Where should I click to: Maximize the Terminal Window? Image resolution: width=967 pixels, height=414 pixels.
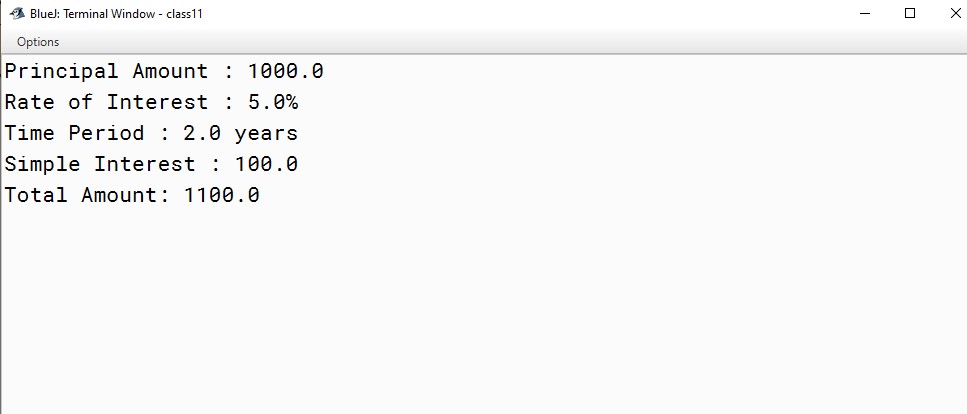pyautogui.click(x=910, y=14)
